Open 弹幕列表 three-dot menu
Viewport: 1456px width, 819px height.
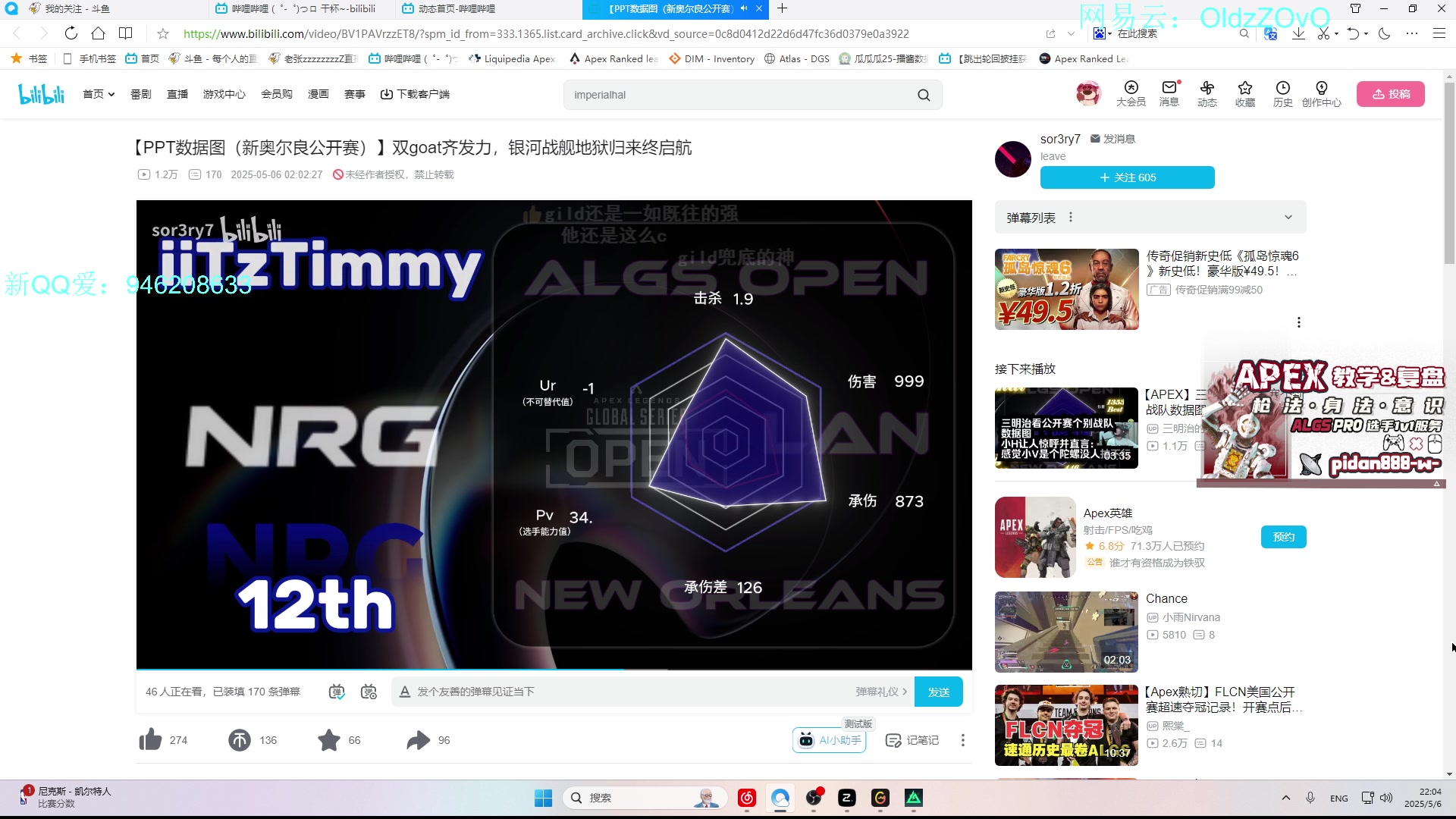pyautogui.click(x=1071, y=218)
